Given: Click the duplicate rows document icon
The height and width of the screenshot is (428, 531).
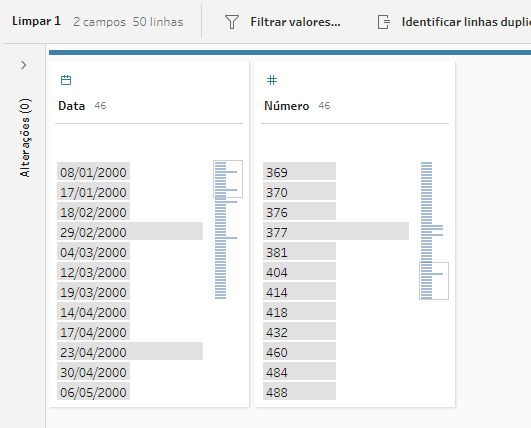Looking at the screenshot, I should tap(384, 22).
